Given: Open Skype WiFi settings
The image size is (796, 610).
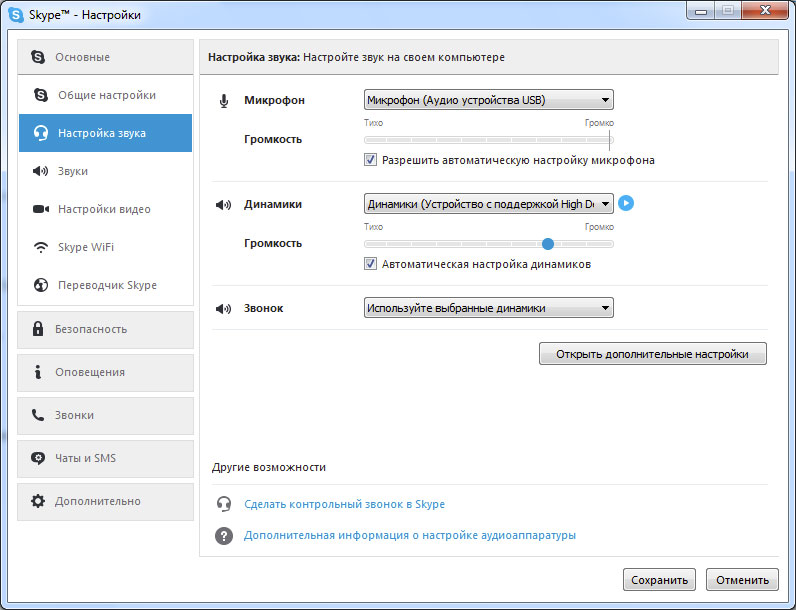Looking at the screenshot, I should 106,247.
